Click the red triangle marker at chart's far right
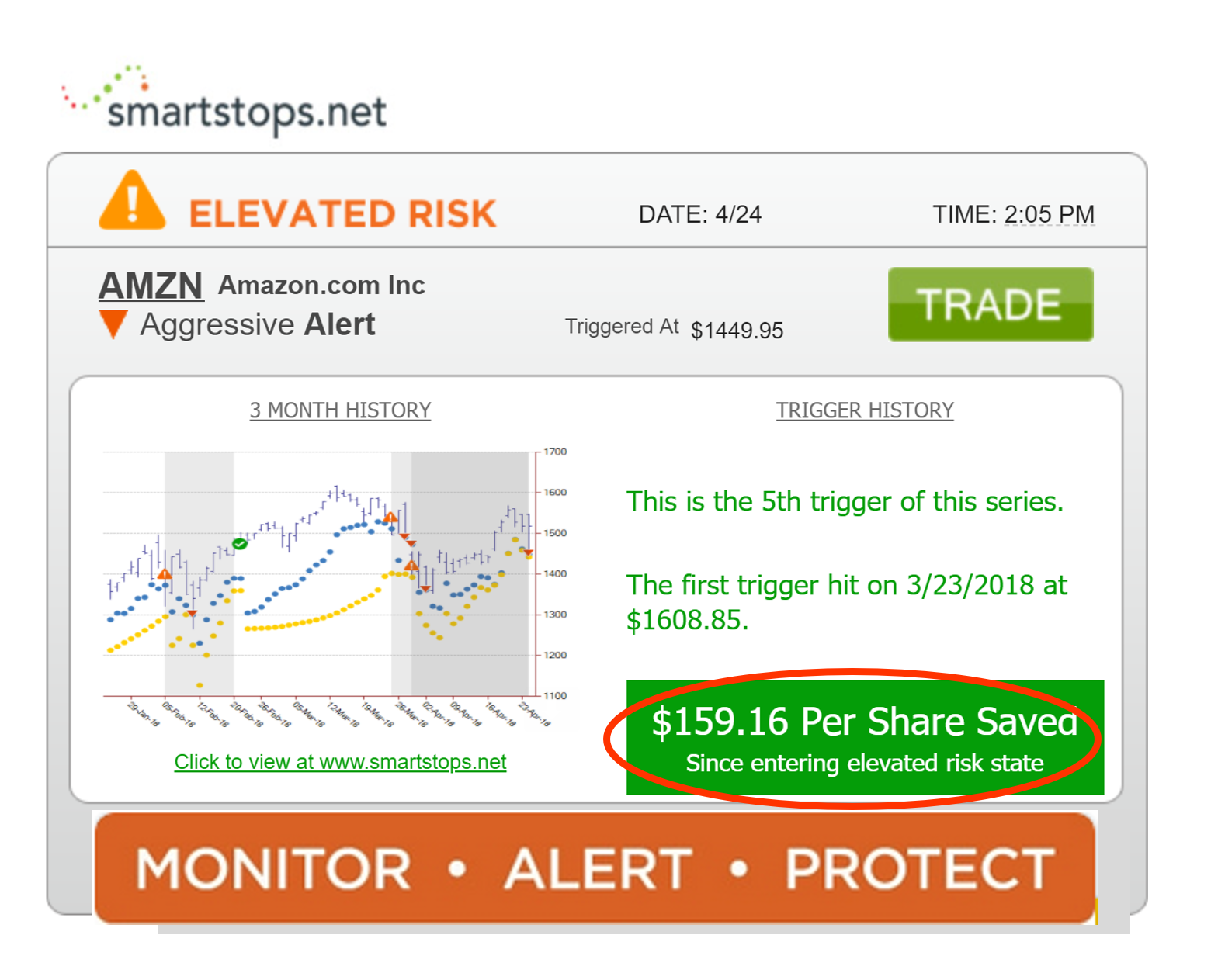Image resolution: width=1211 pixels, height=980 pixels. 529,553
